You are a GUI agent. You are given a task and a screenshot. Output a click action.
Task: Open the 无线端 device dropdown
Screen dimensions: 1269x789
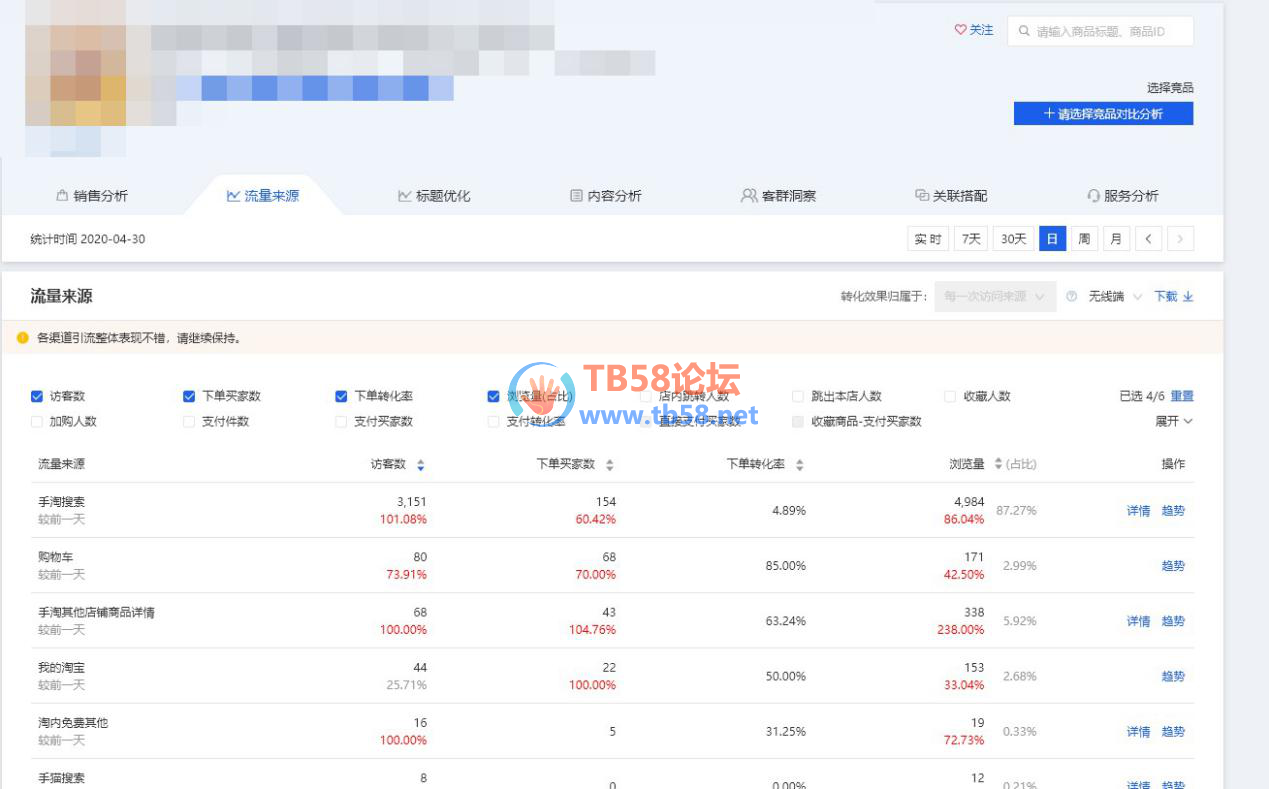pyautogui.click(x=1115, y=297)
